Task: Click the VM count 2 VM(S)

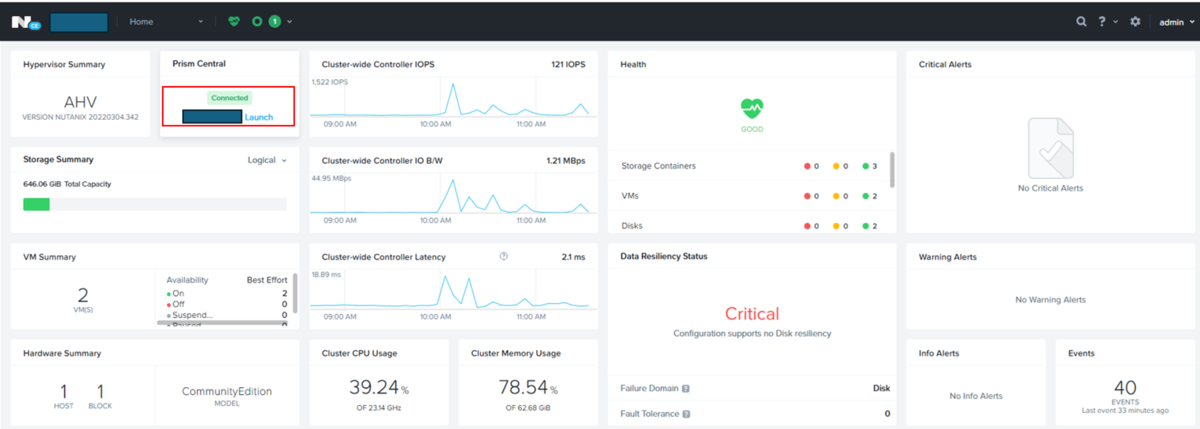Action: 82,299
